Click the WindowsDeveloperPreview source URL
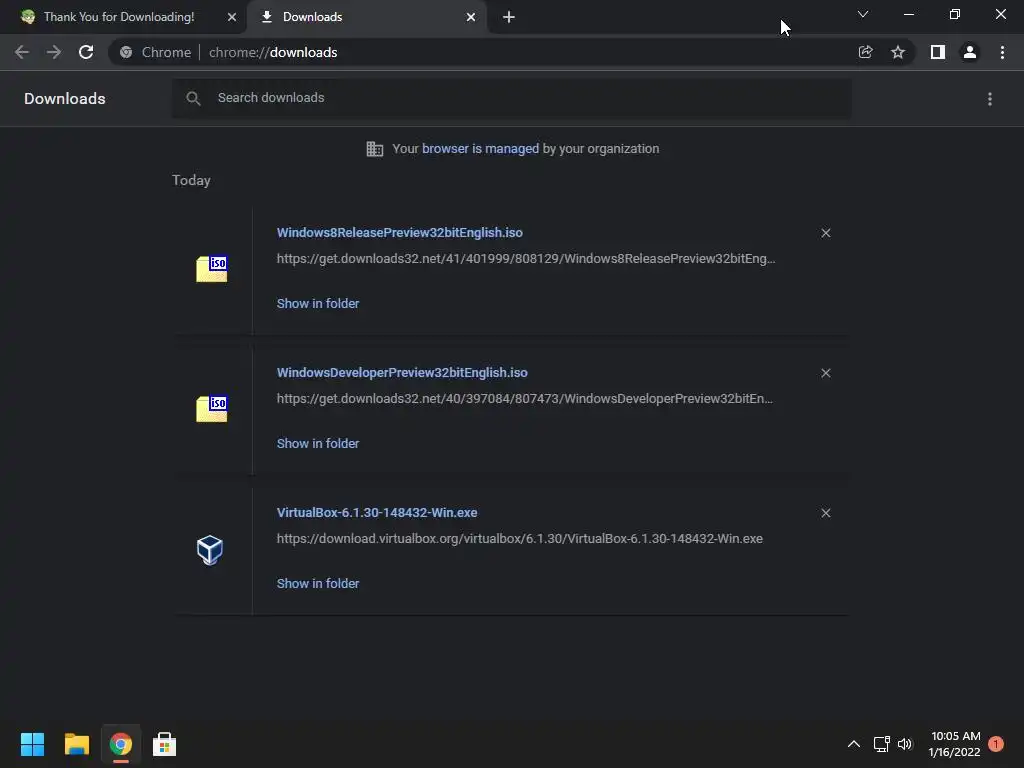Image resolution: width=1024 pixels, height=768 pixels. coord(525,398)
